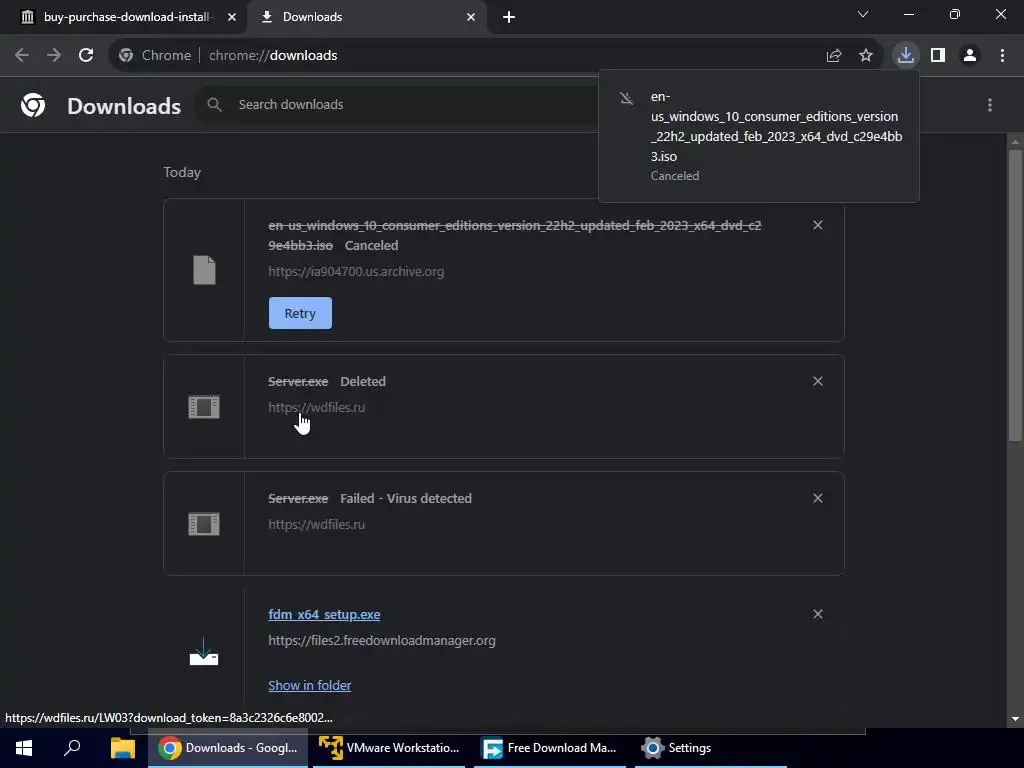Click the Today date heading
The image size is (1024, 768).
click(x=182, y=172)
